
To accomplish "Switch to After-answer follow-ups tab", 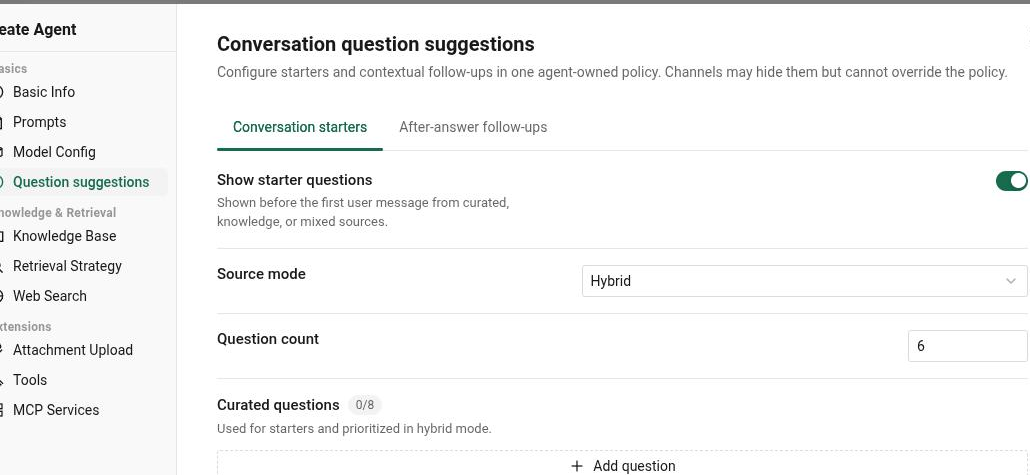I will click(x=473, y=127).
